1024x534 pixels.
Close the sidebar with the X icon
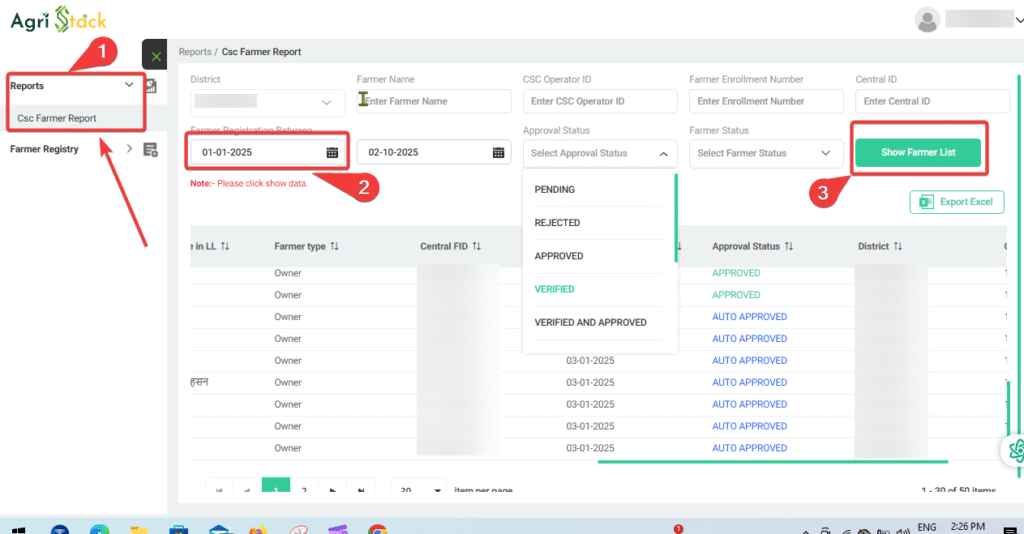point(155,56)
